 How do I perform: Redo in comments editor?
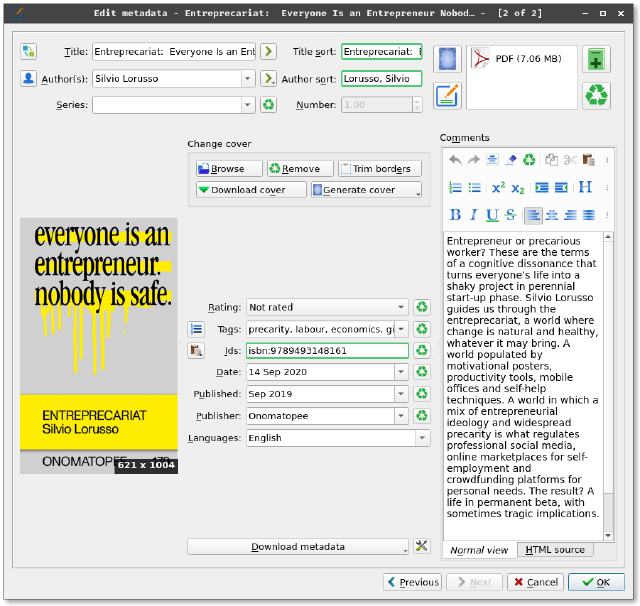click(473, 160)
